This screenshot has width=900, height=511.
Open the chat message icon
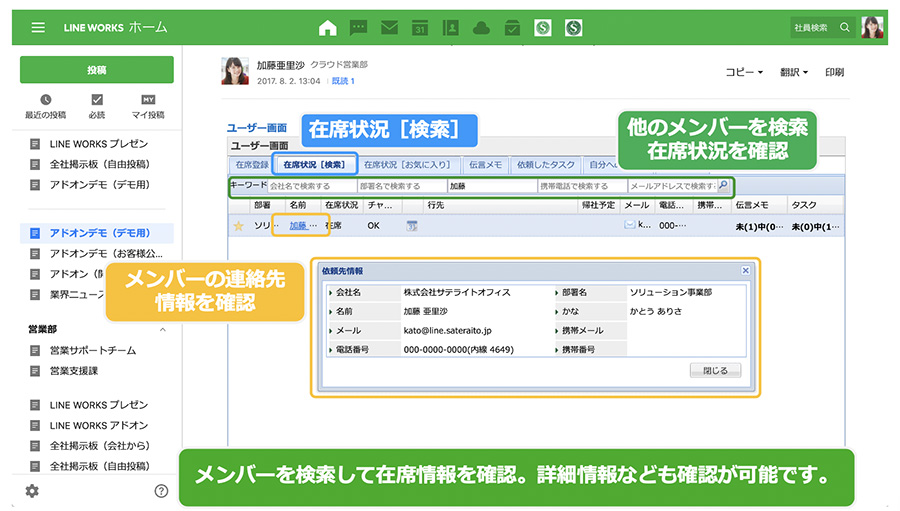tap(359, 28)
